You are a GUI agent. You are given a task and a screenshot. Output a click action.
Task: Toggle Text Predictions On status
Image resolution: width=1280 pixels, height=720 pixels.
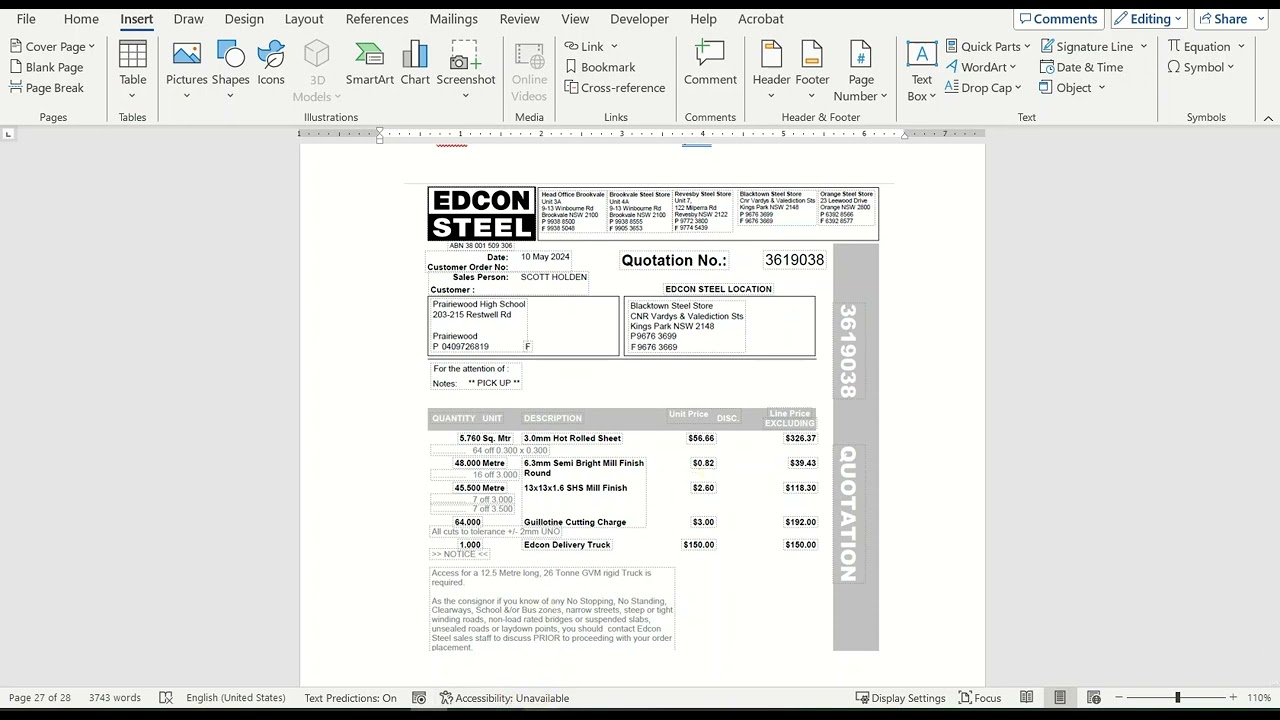point(350,698)
